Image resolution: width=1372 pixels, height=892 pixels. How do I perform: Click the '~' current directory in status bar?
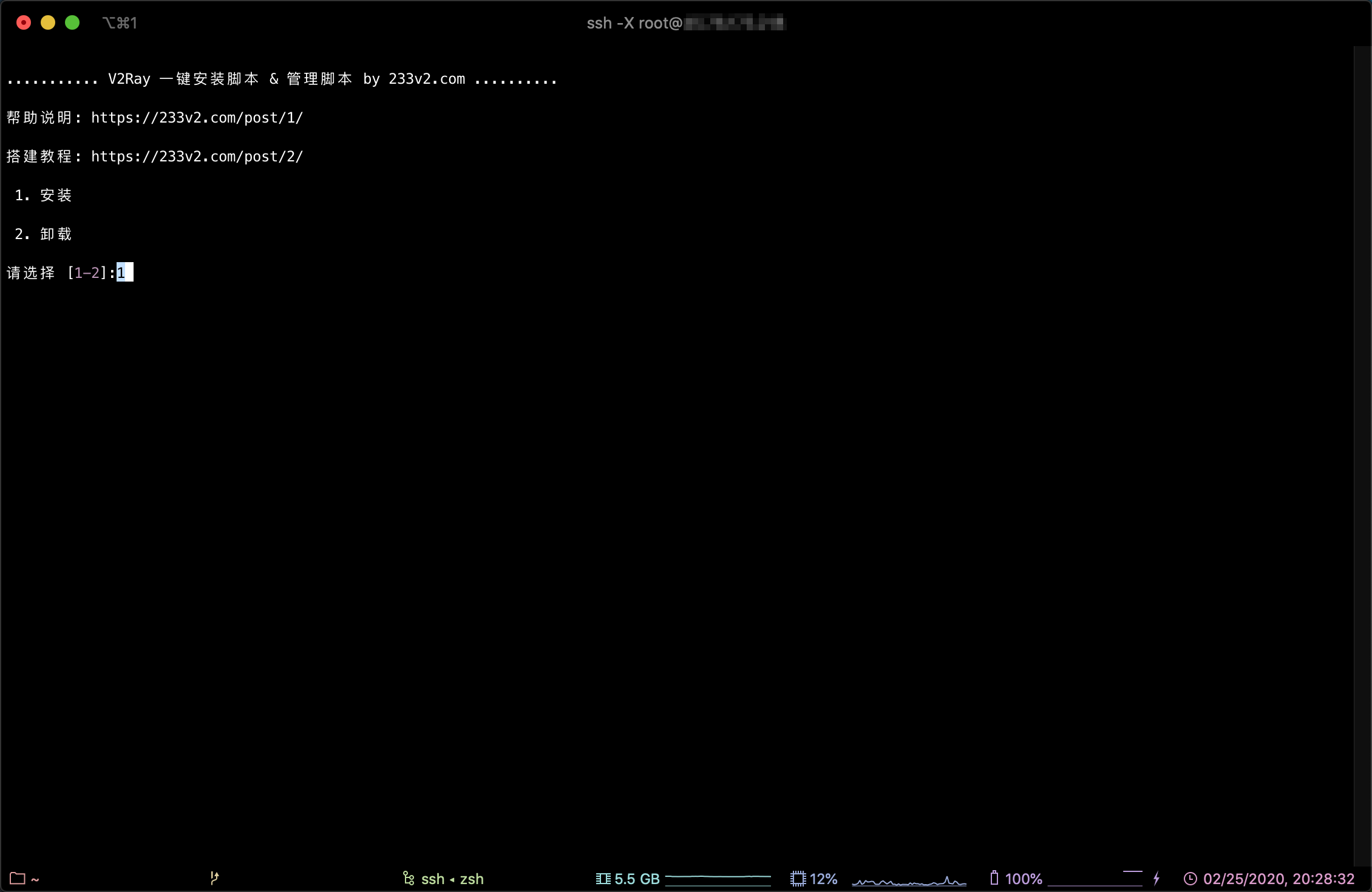click(35, 879)
